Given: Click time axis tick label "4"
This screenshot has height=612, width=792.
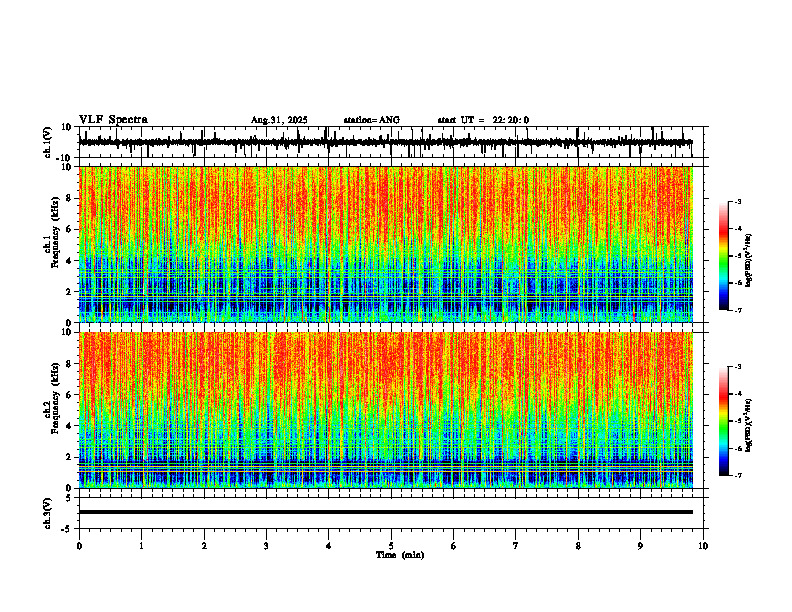Looking at the screenshot, I should tap(329, 546).
